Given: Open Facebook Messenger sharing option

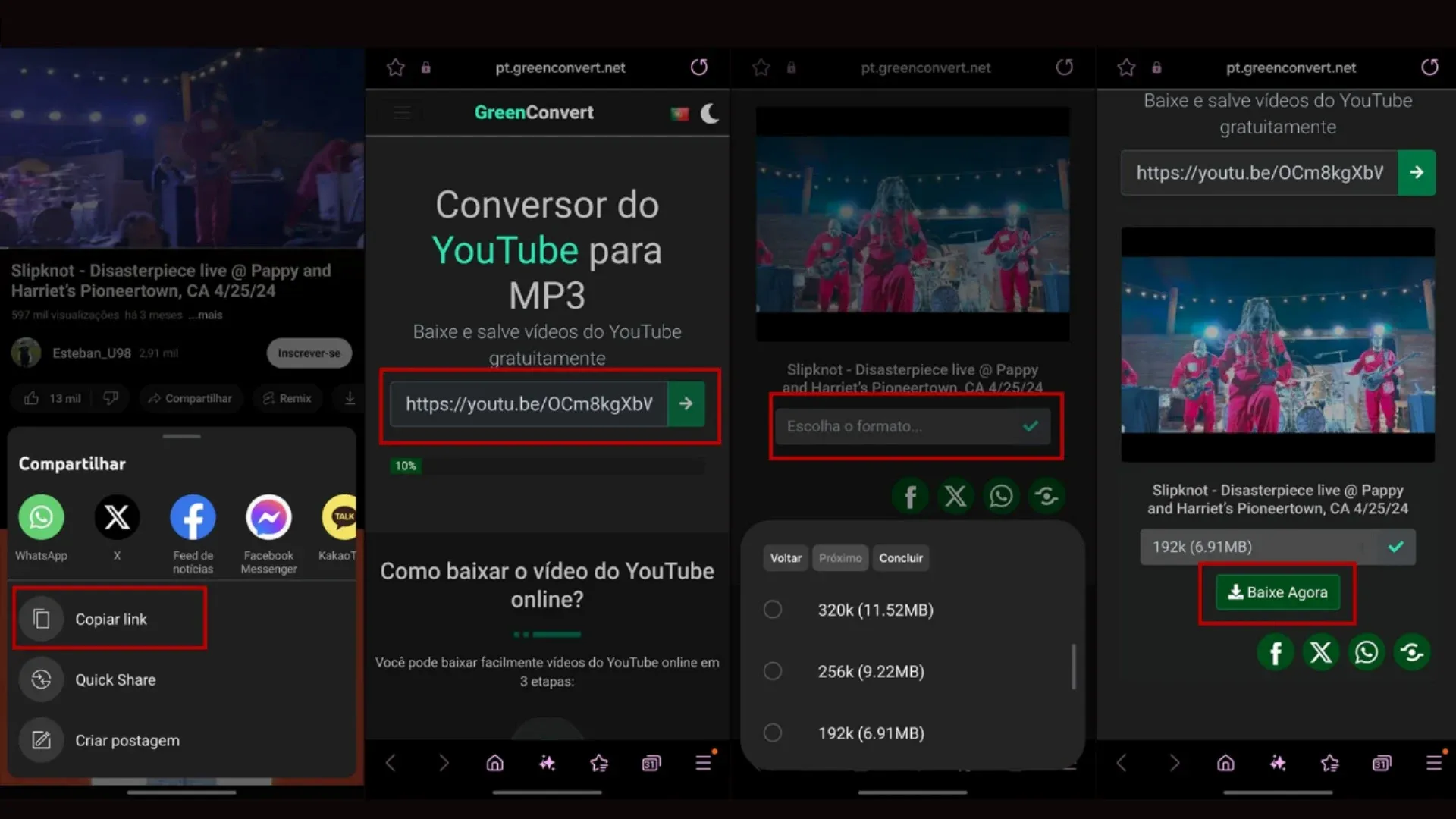Looking at the screenshot, I should 268,516.
